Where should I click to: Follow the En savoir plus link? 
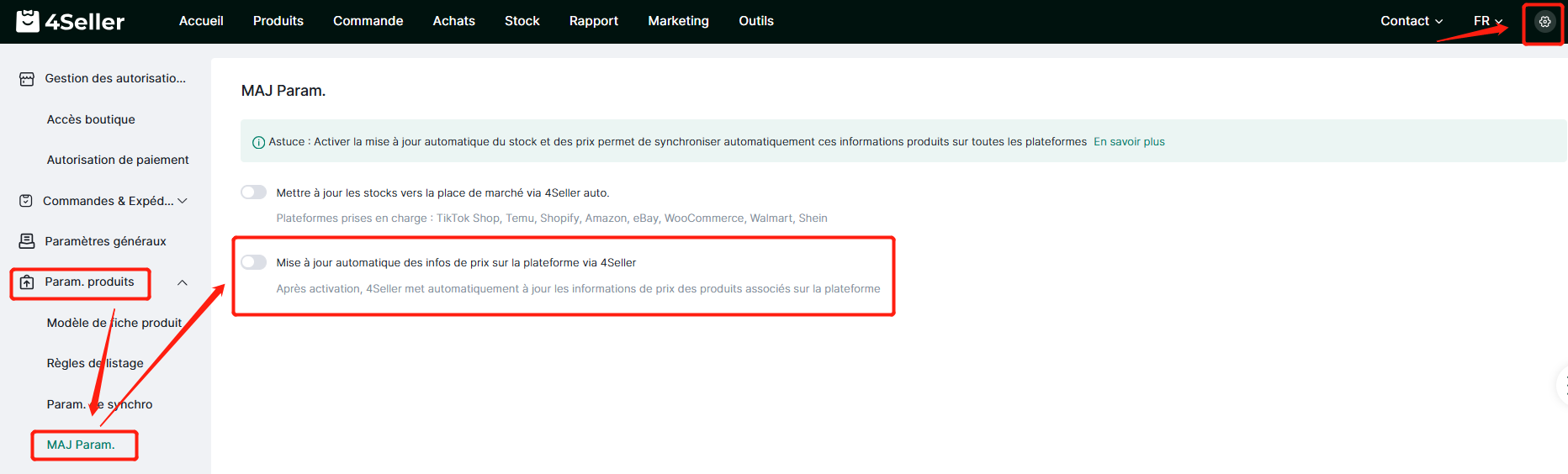tap(1129, 142)
